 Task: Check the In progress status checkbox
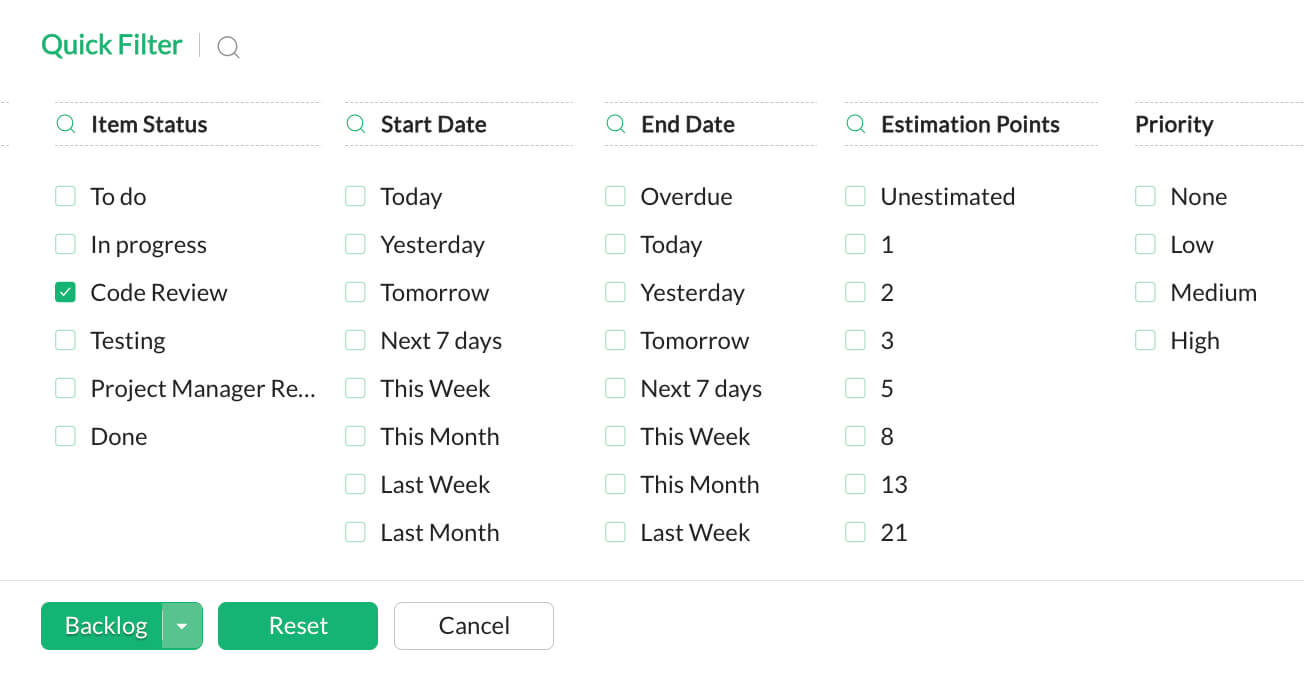point(65,244)
